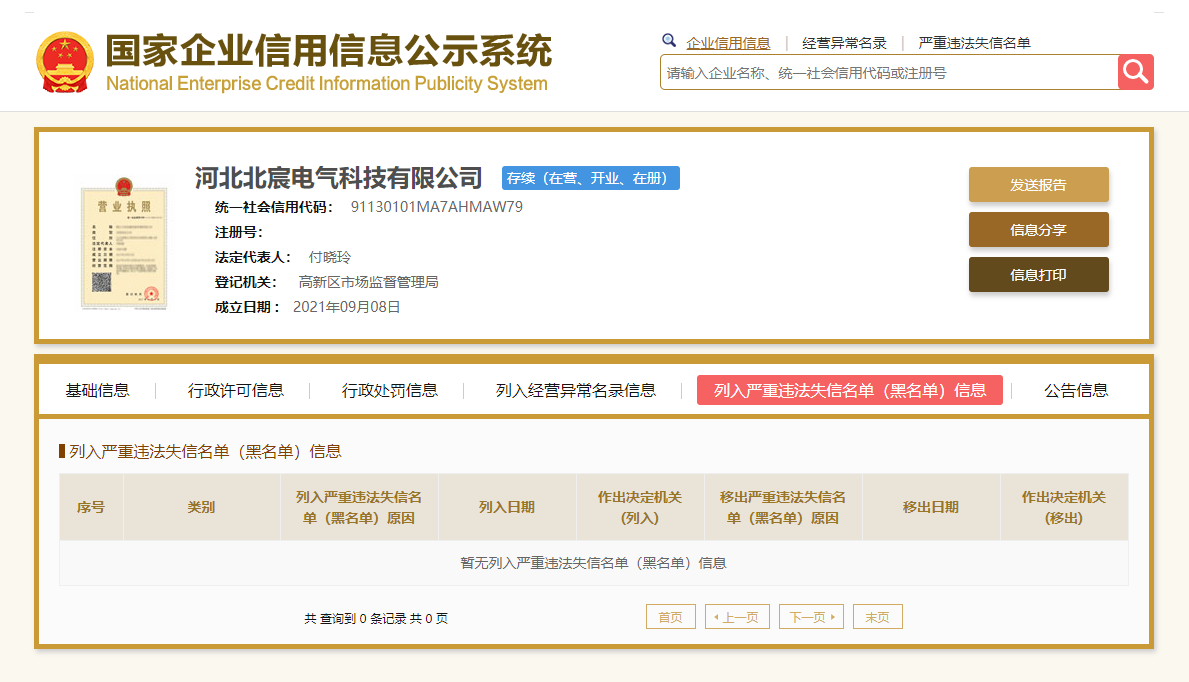Switch to the 基础信息 tab
1189x682 pixels.
point(97,391)
